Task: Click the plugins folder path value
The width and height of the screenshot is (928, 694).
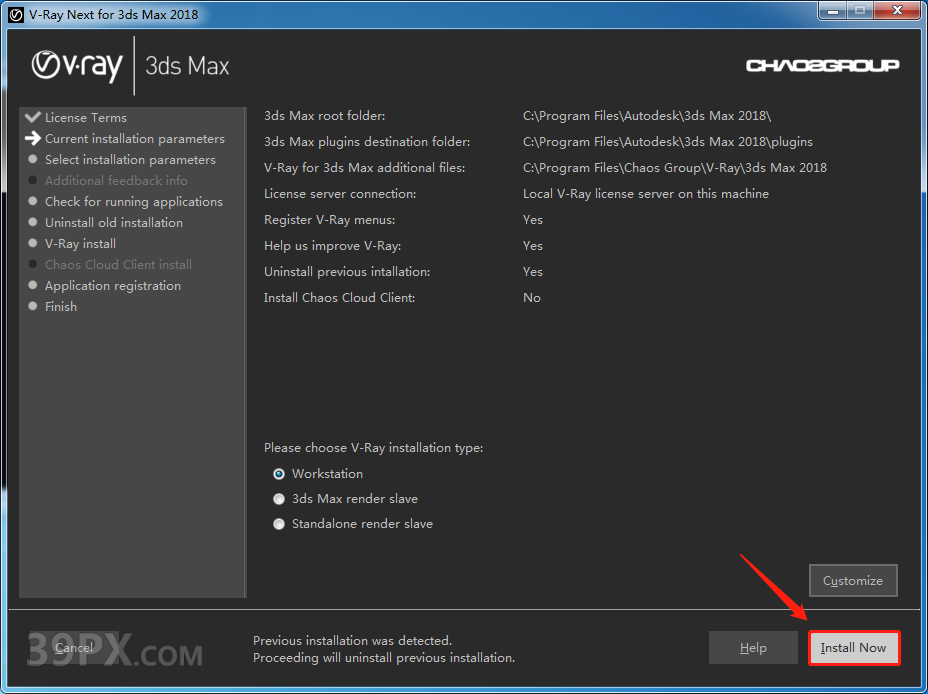Action: pyautogui.click(x=668, y=142)
